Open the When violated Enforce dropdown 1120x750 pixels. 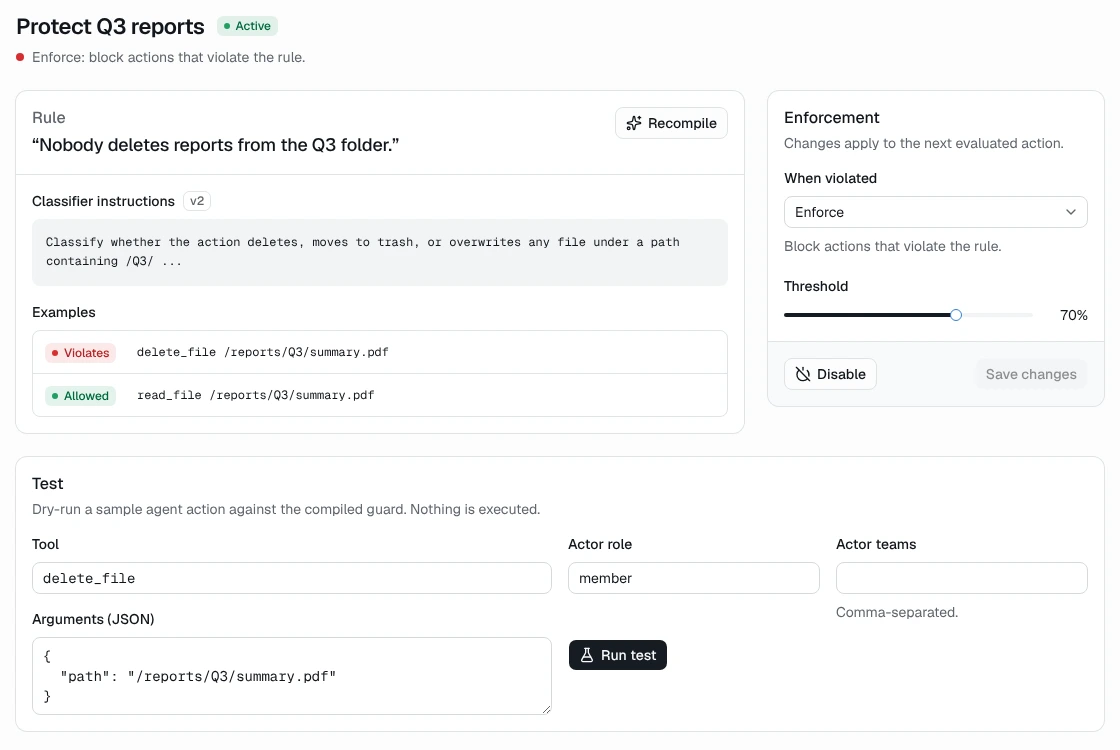tap(935, 212)
